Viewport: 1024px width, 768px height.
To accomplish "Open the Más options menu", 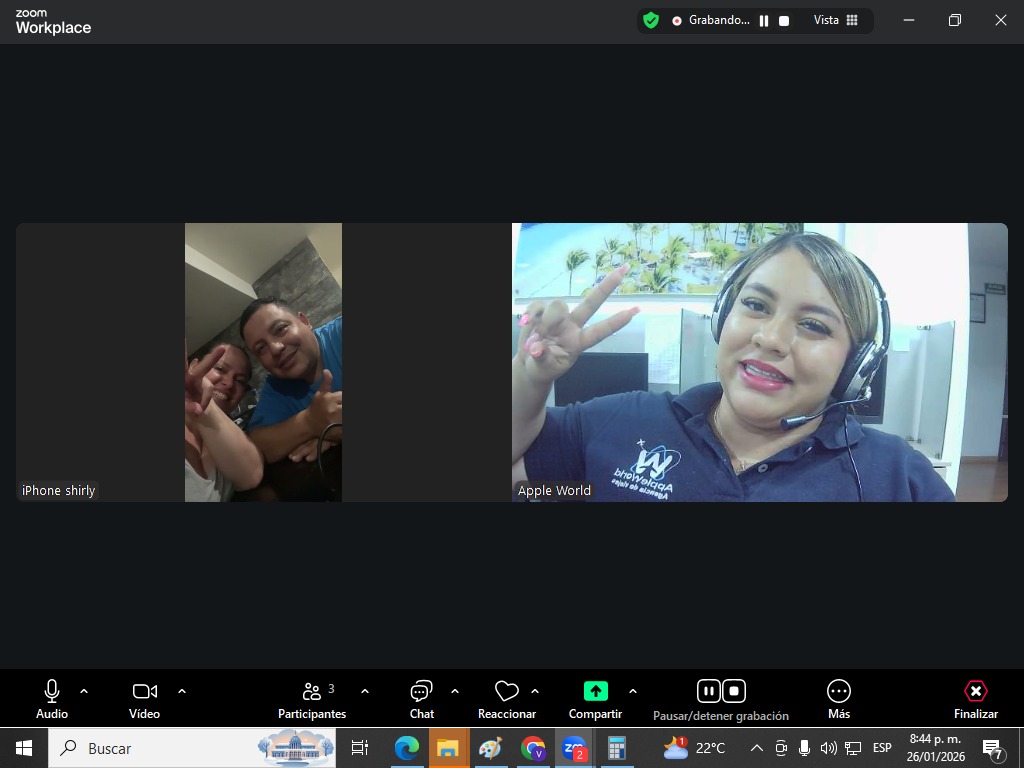I will point(838,698).
